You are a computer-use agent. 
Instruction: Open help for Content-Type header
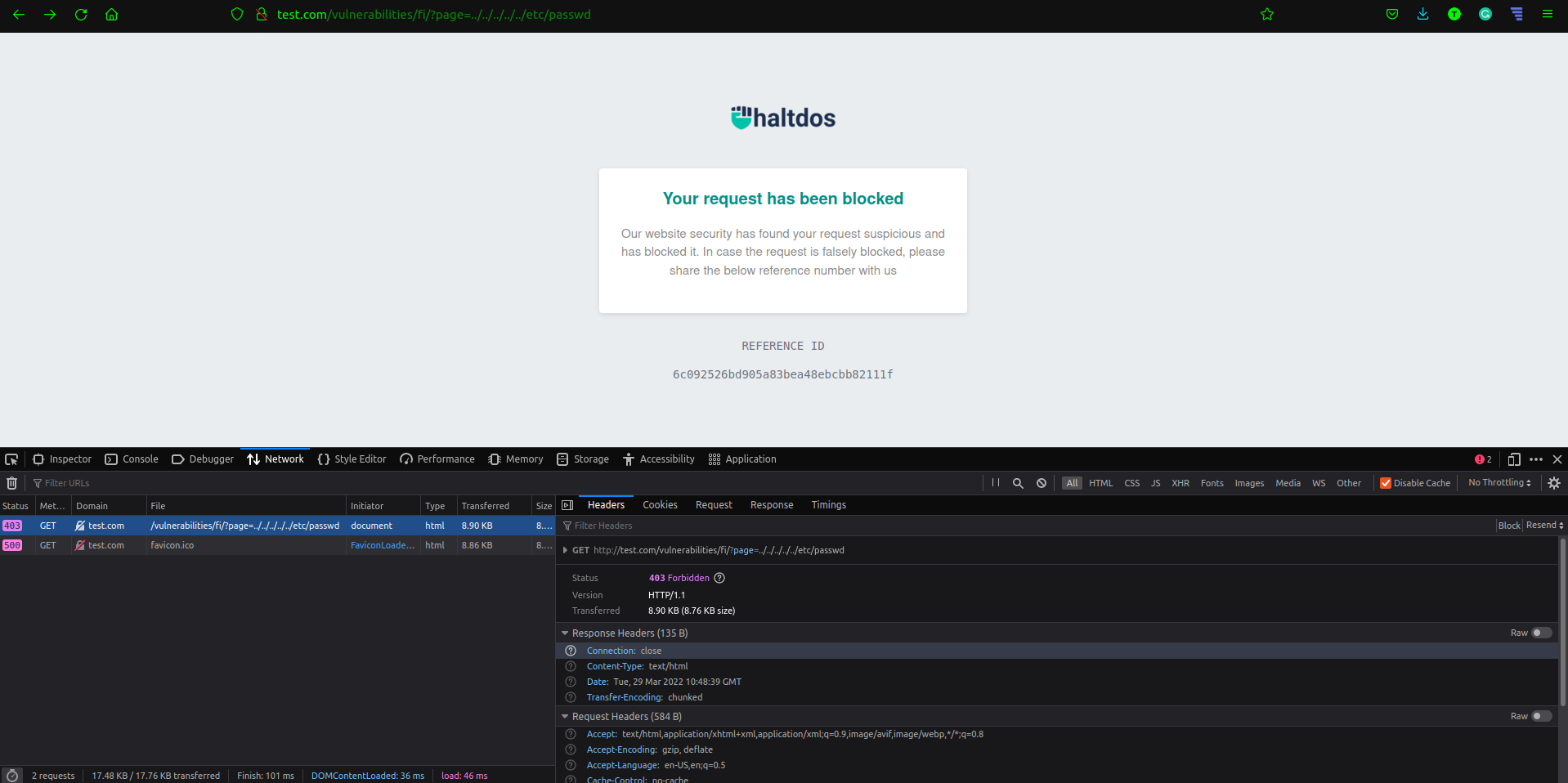coord(571,666)
